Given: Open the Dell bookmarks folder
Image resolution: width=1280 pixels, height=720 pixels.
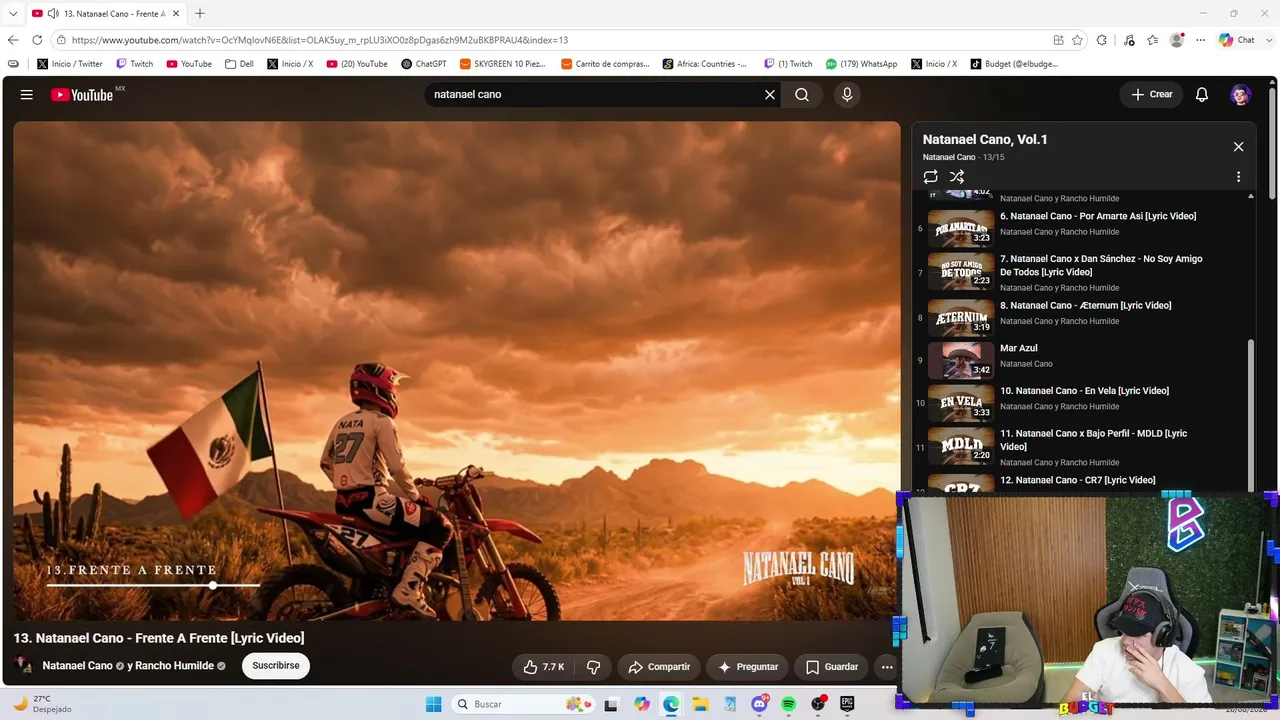Looking at the screenshot, I should [240, 64].
